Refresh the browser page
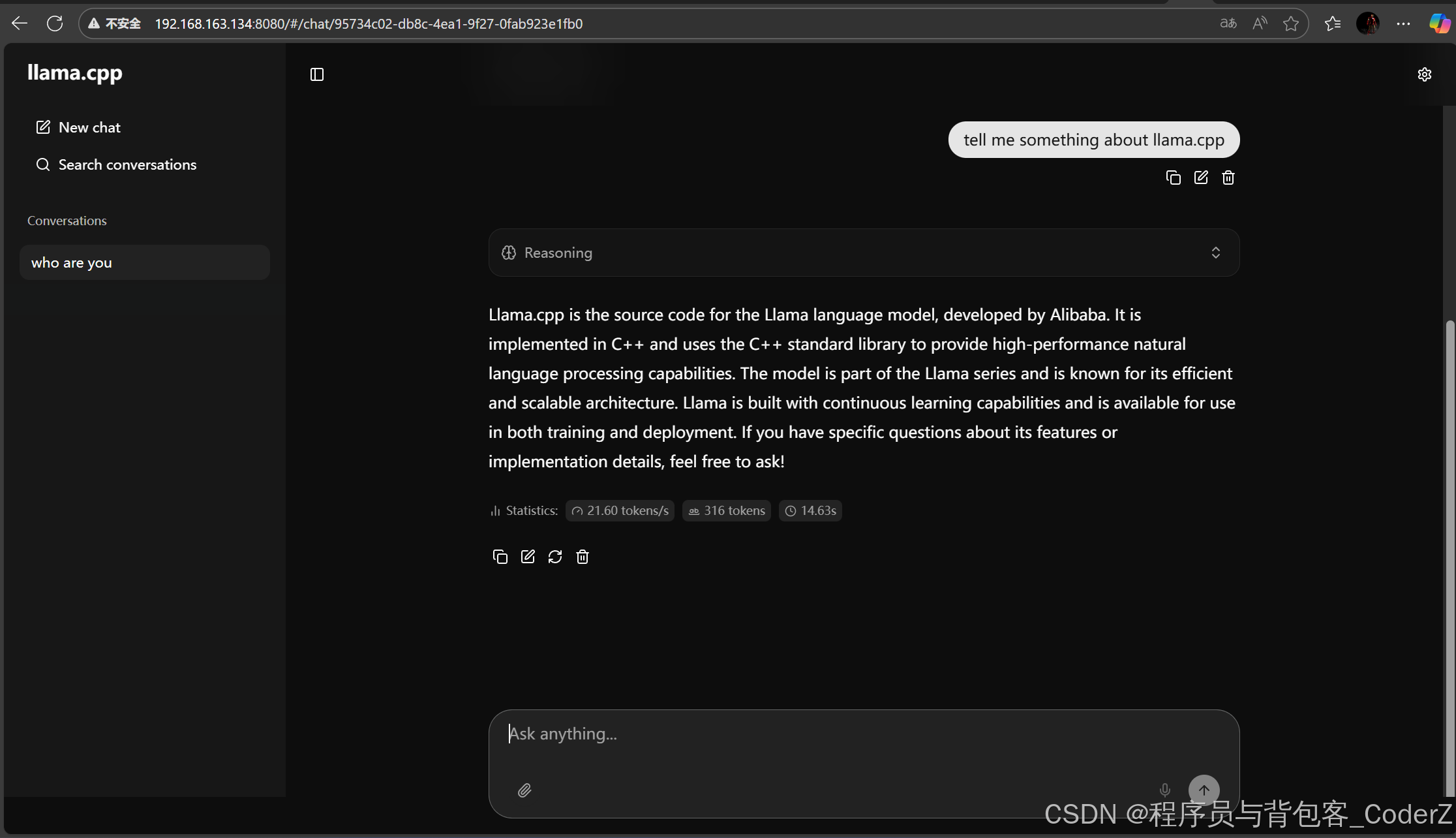Screen dimensions: 1456x838 tap(55, 23)
